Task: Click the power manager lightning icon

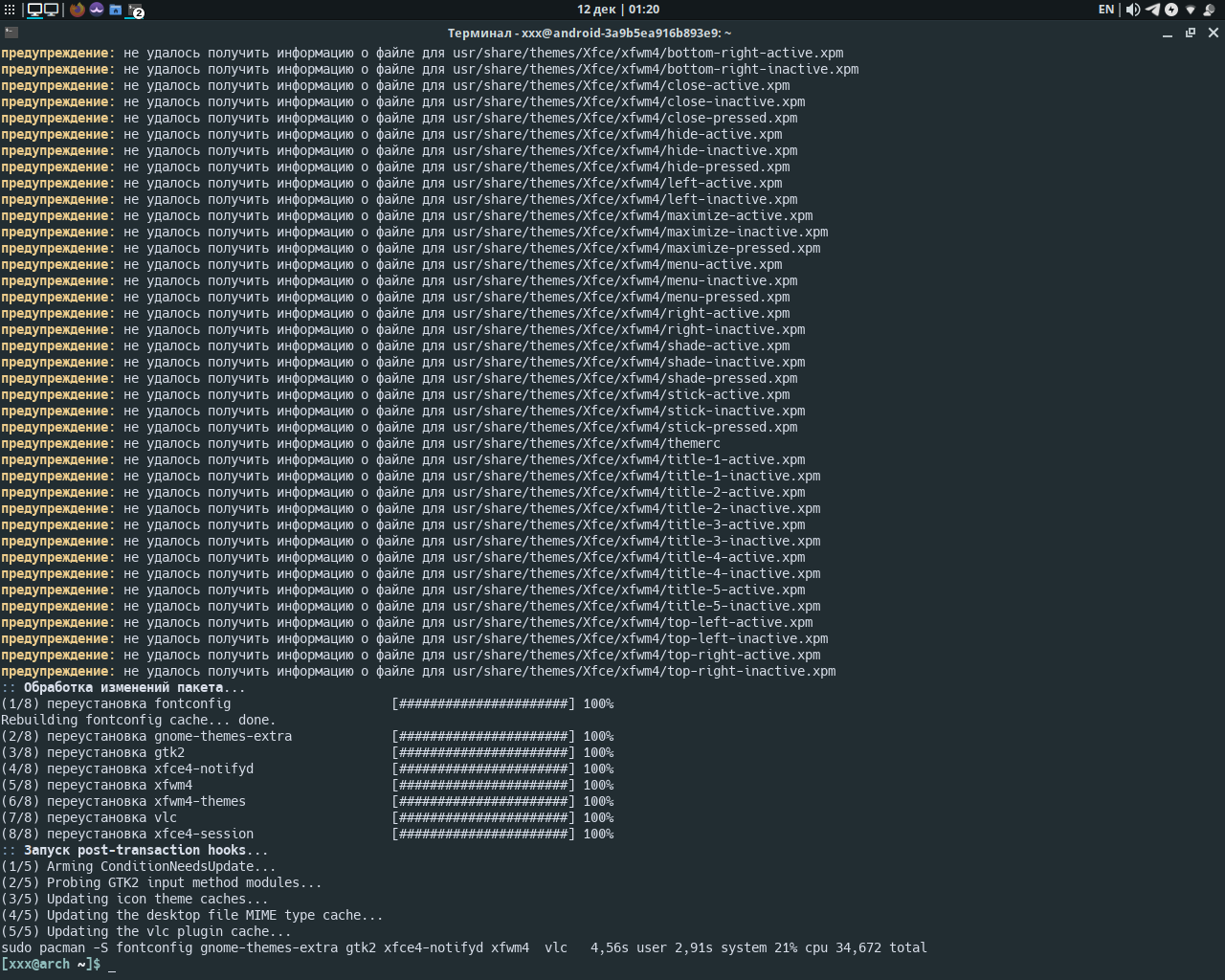Action: (1170, 10)
